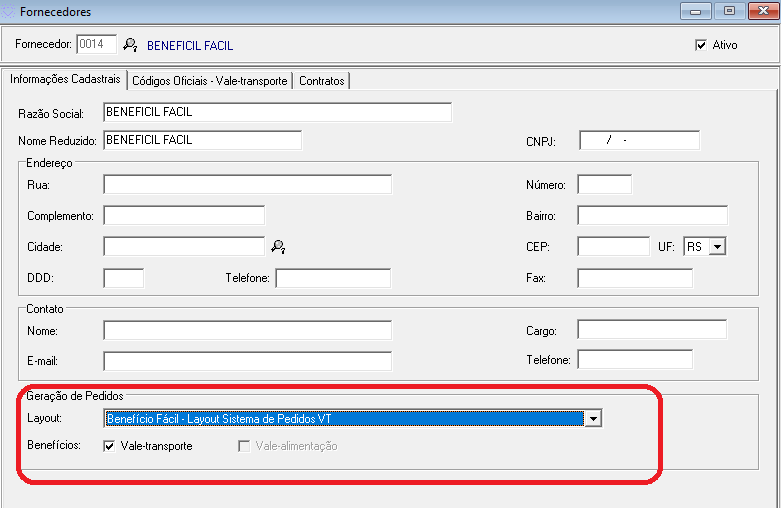Click the disabled Vale-alimentação checkbox

pos(243,446)
